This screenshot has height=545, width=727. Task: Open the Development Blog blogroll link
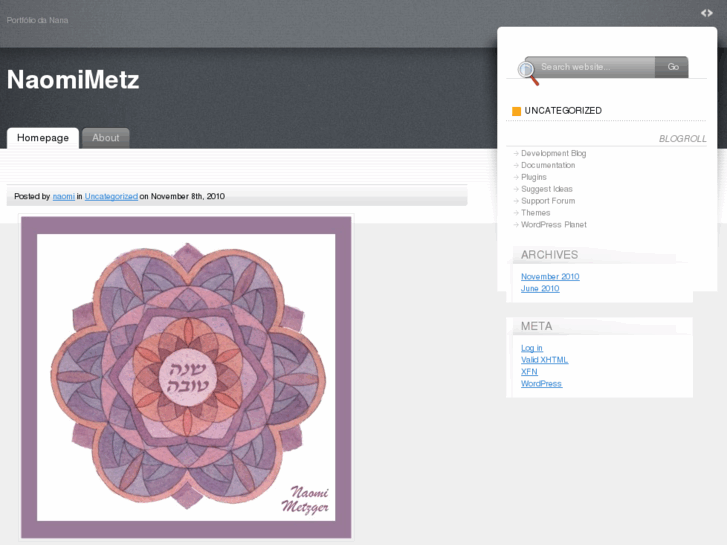click(x=553, y=153)
